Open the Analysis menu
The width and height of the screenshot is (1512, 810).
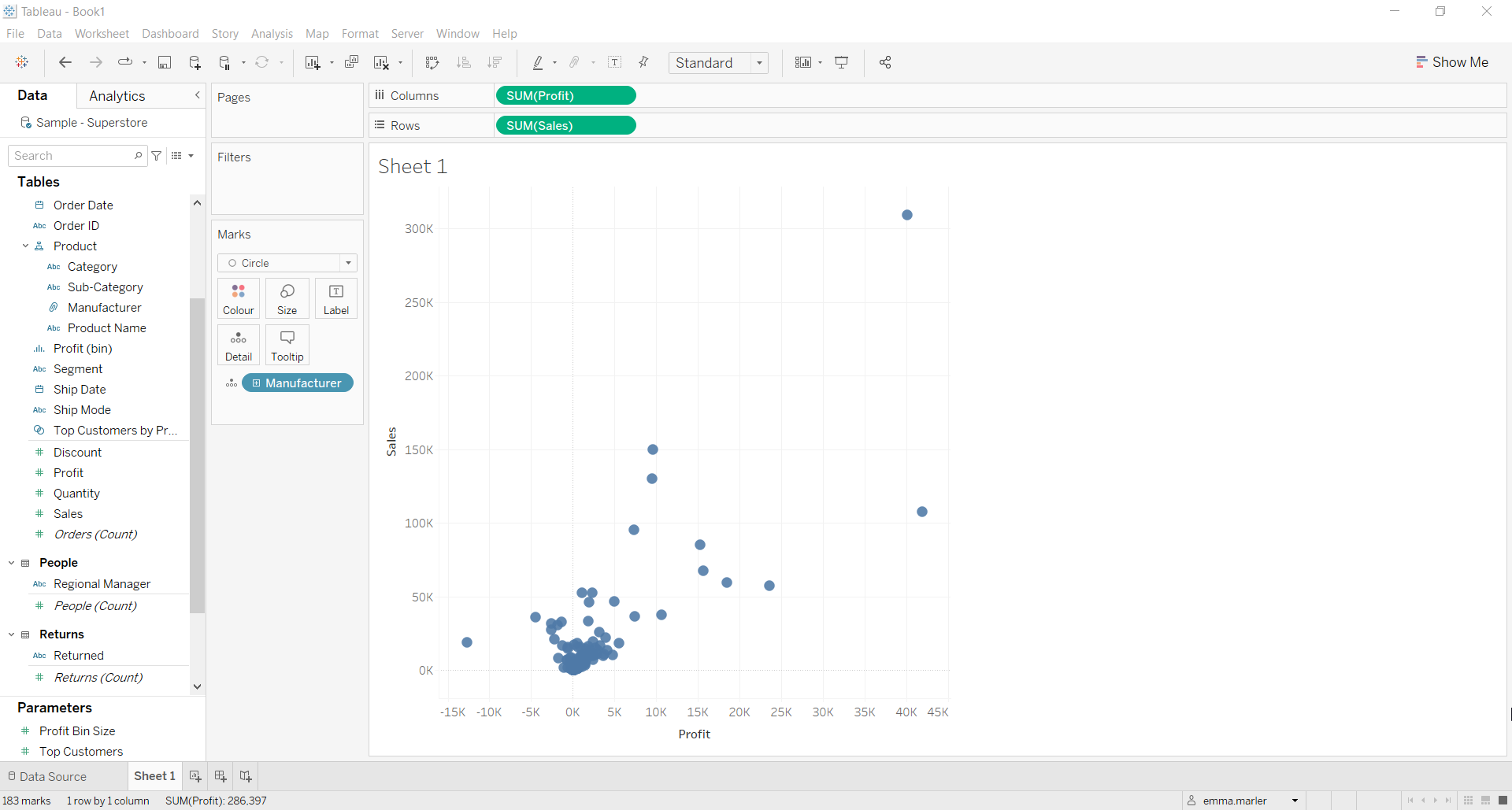click(x=272, y=34)
